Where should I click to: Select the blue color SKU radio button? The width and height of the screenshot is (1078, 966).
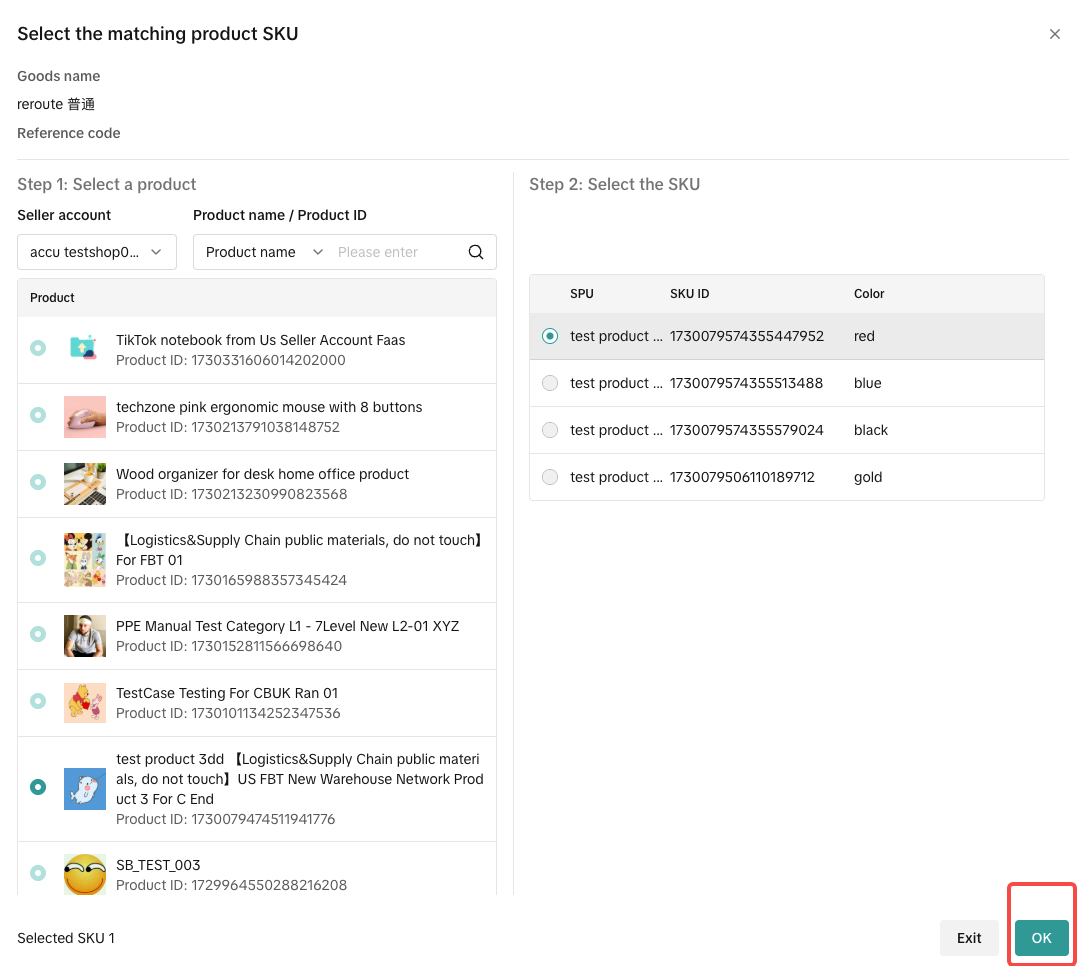click(x=550, y=383)
